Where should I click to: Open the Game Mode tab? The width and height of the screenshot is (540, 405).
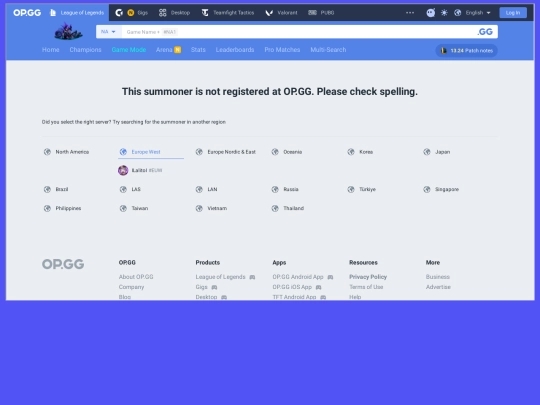coord(129,50)
